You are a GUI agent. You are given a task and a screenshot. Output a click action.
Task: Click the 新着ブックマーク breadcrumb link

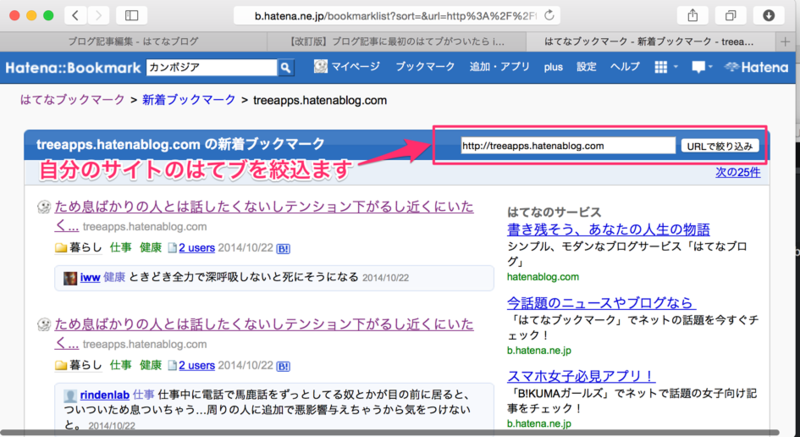pyautogui.click(x=189, y=100)
